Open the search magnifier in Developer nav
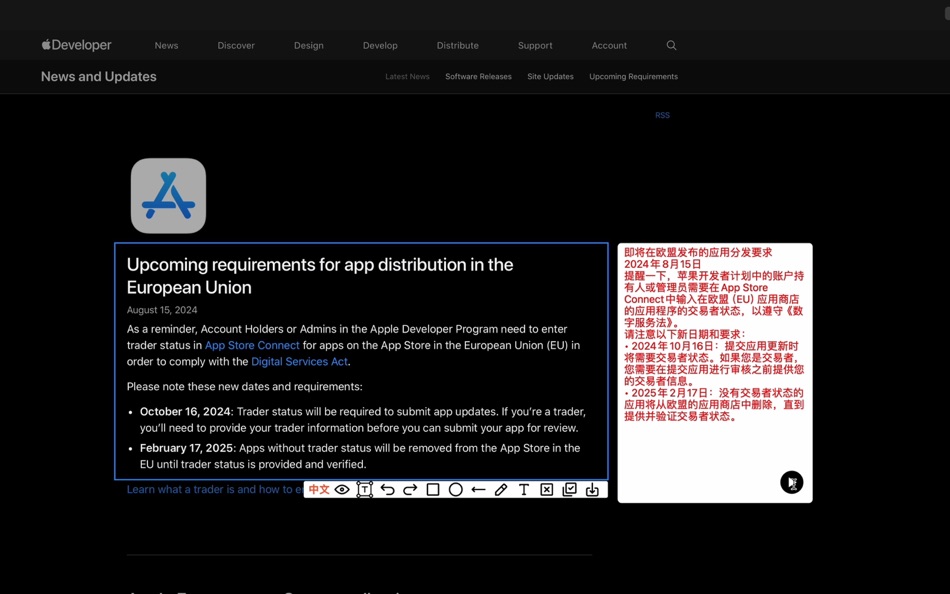The height and width of the screenshot is (594, 950). click(x=671, y=45)
